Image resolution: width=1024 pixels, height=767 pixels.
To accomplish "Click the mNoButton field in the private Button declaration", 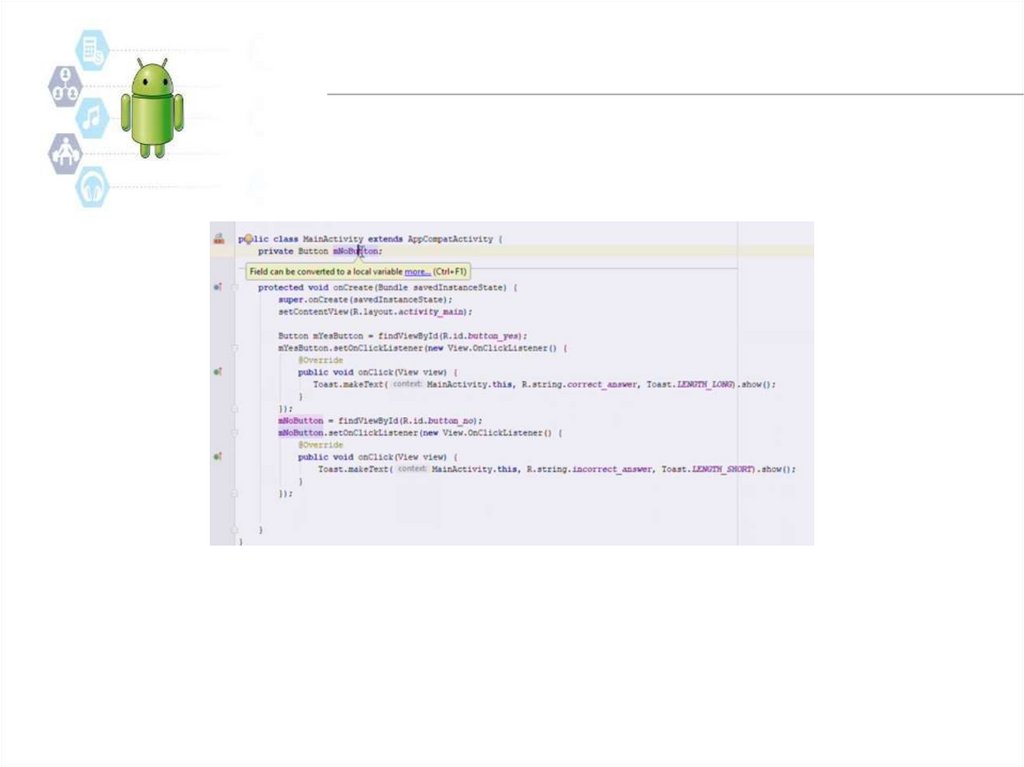I will (x=355, y=251).
